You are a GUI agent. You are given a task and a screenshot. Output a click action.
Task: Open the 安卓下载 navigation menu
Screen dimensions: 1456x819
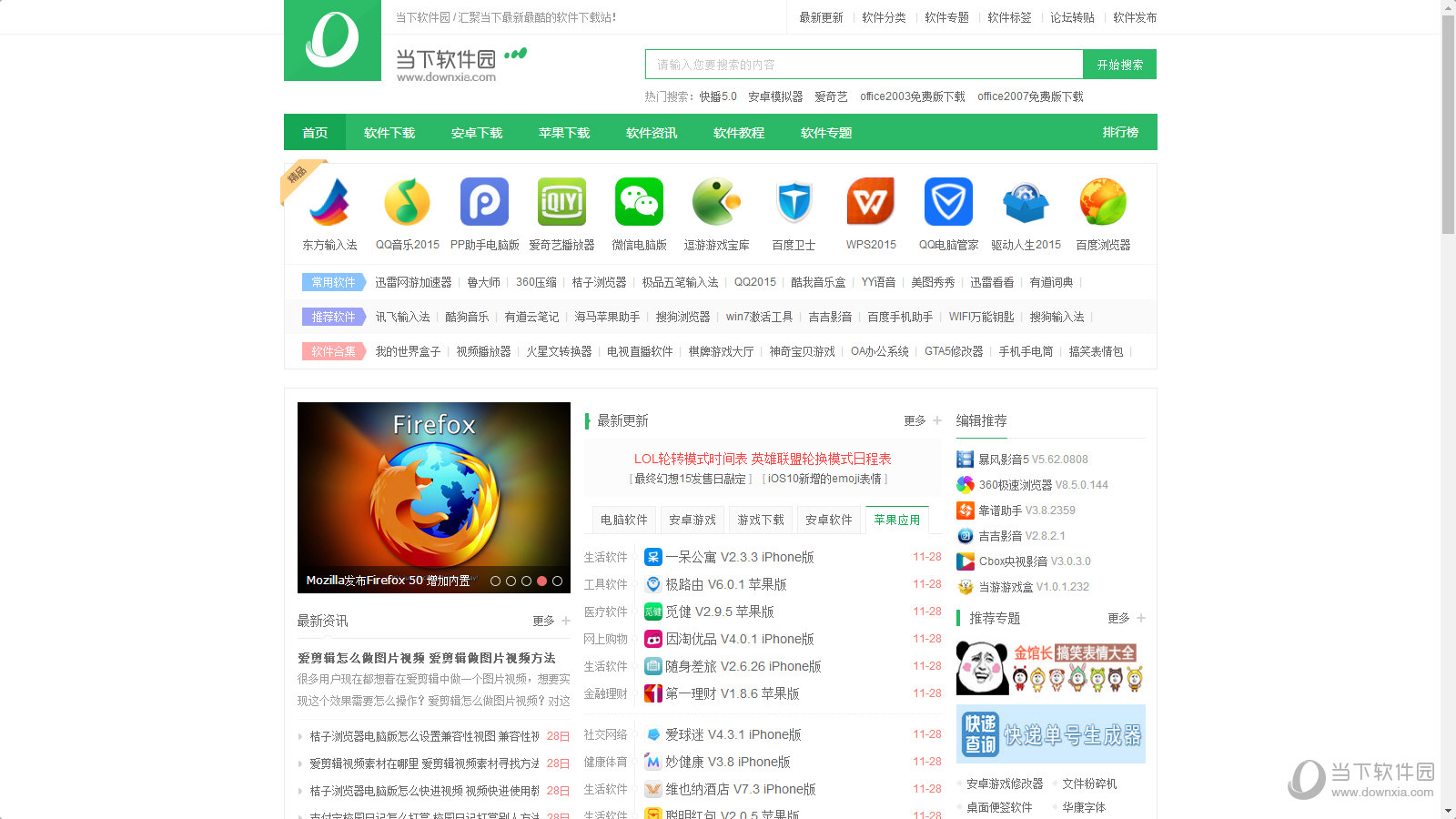pos(475,132)
